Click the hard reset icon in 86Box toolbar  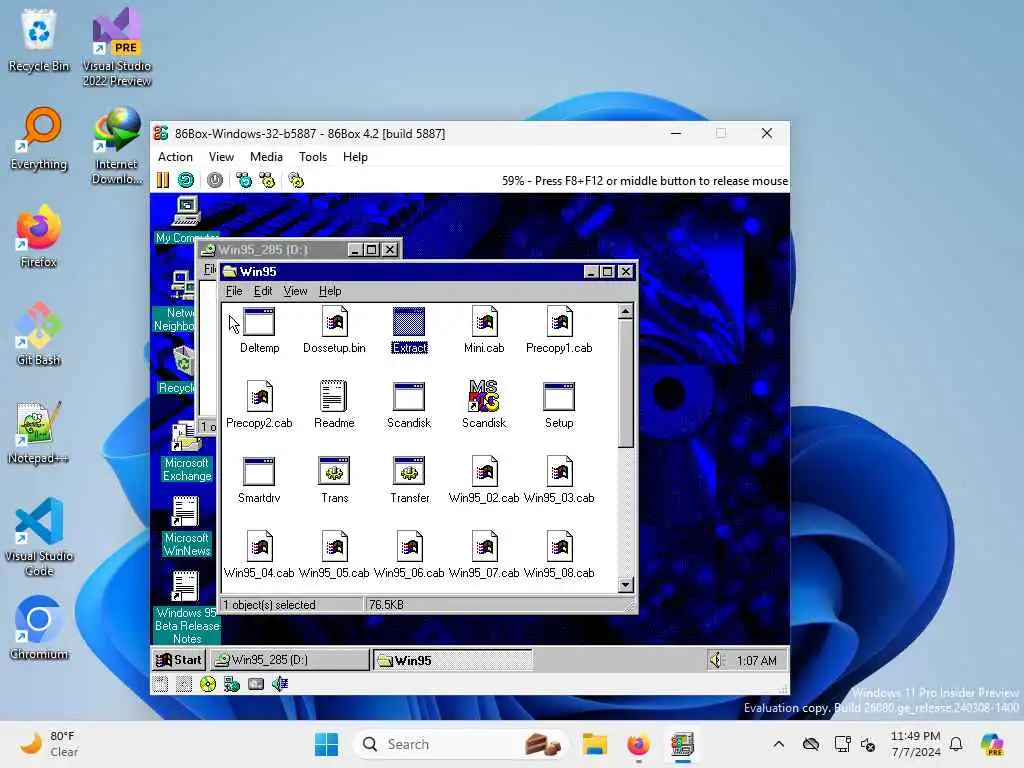click(x=186, y=180)
